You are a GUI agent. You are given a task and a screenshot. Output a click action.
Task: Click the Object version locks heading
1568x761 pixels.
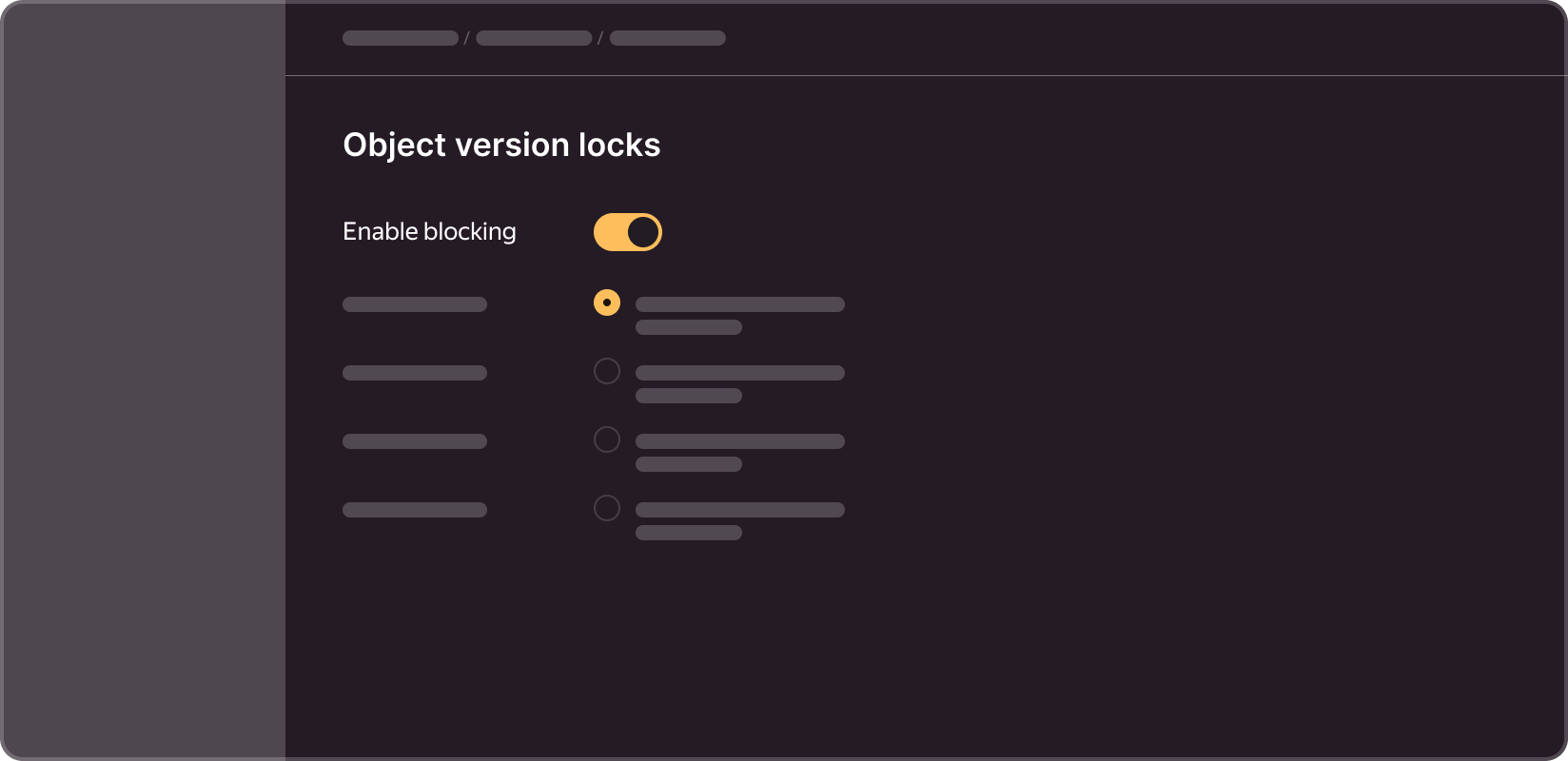501,146
